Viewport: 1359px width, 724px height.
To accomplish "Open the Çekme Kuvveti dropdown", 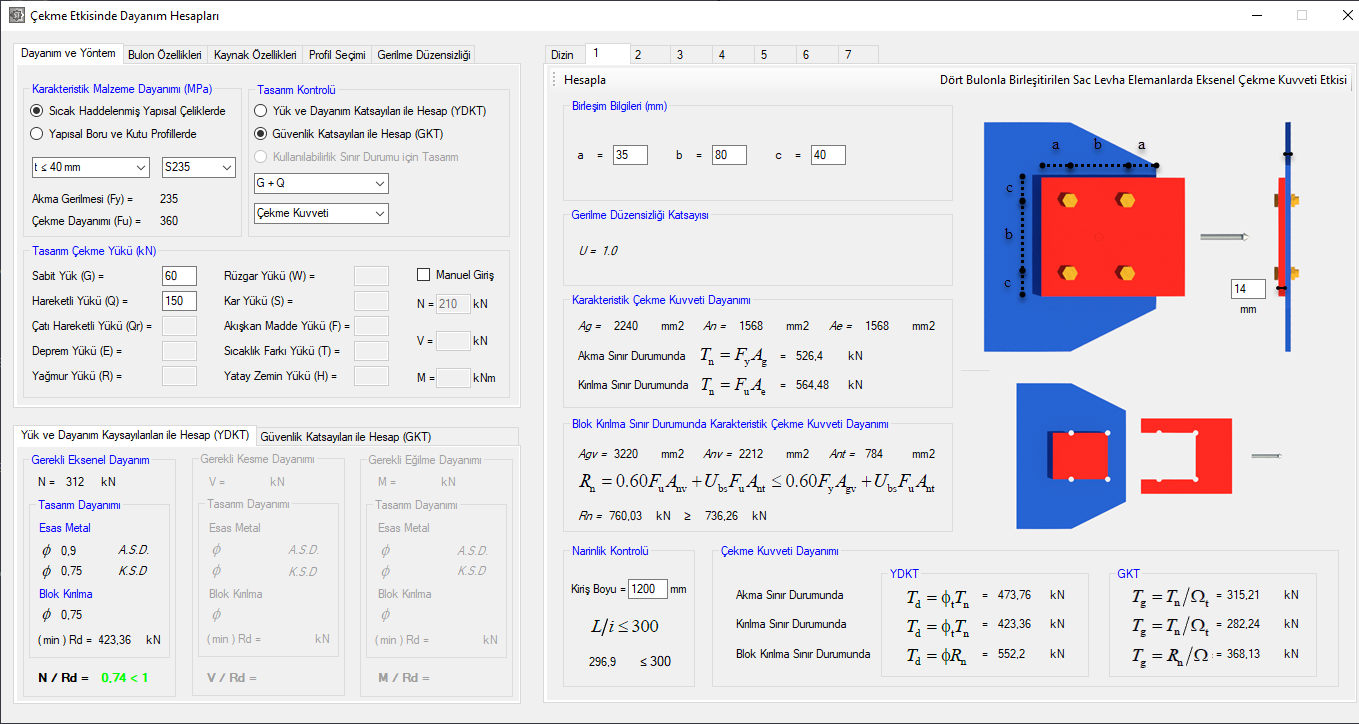I will pyautogui.click(x=321, y=213).
